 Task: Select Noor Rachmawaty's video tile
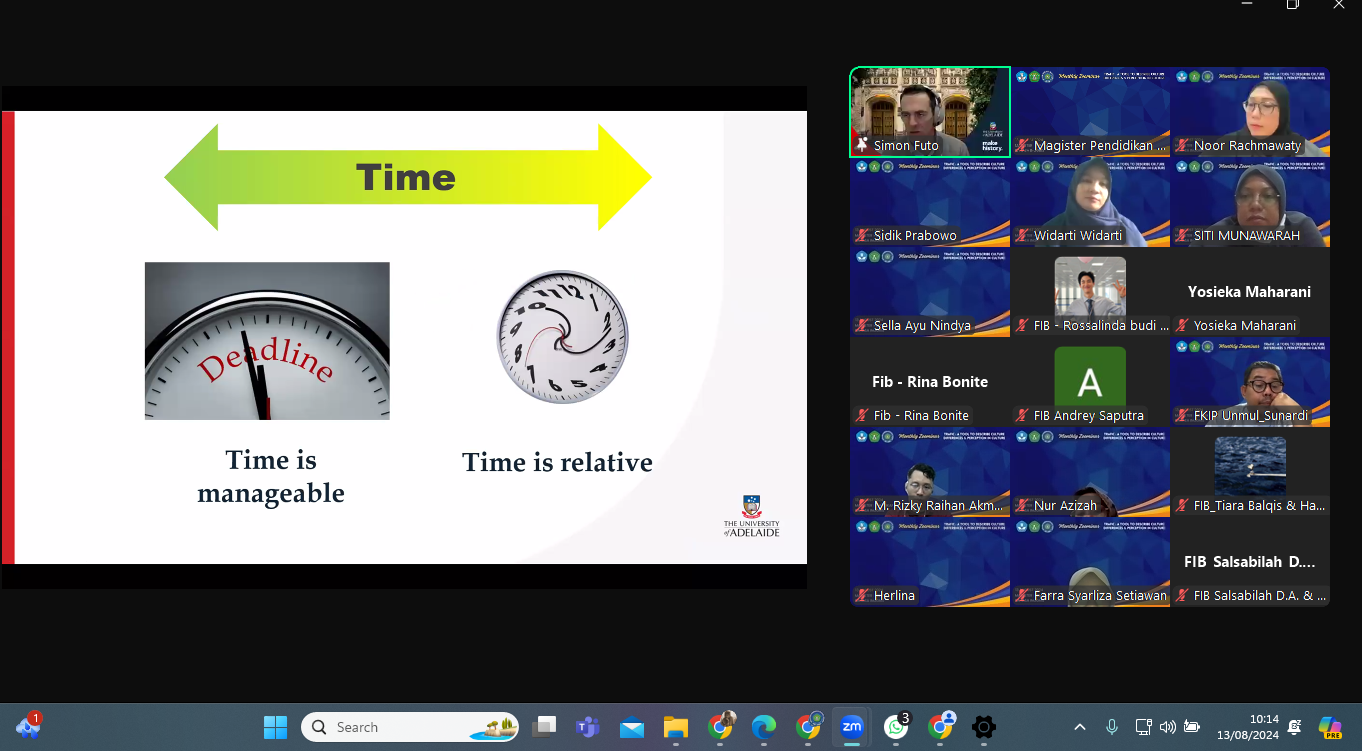pos(1250,112)
